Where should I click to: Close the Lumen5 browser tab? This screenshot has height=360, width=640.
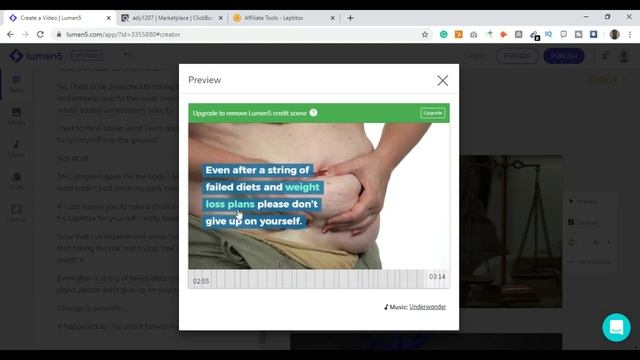[x=109, y=18]
